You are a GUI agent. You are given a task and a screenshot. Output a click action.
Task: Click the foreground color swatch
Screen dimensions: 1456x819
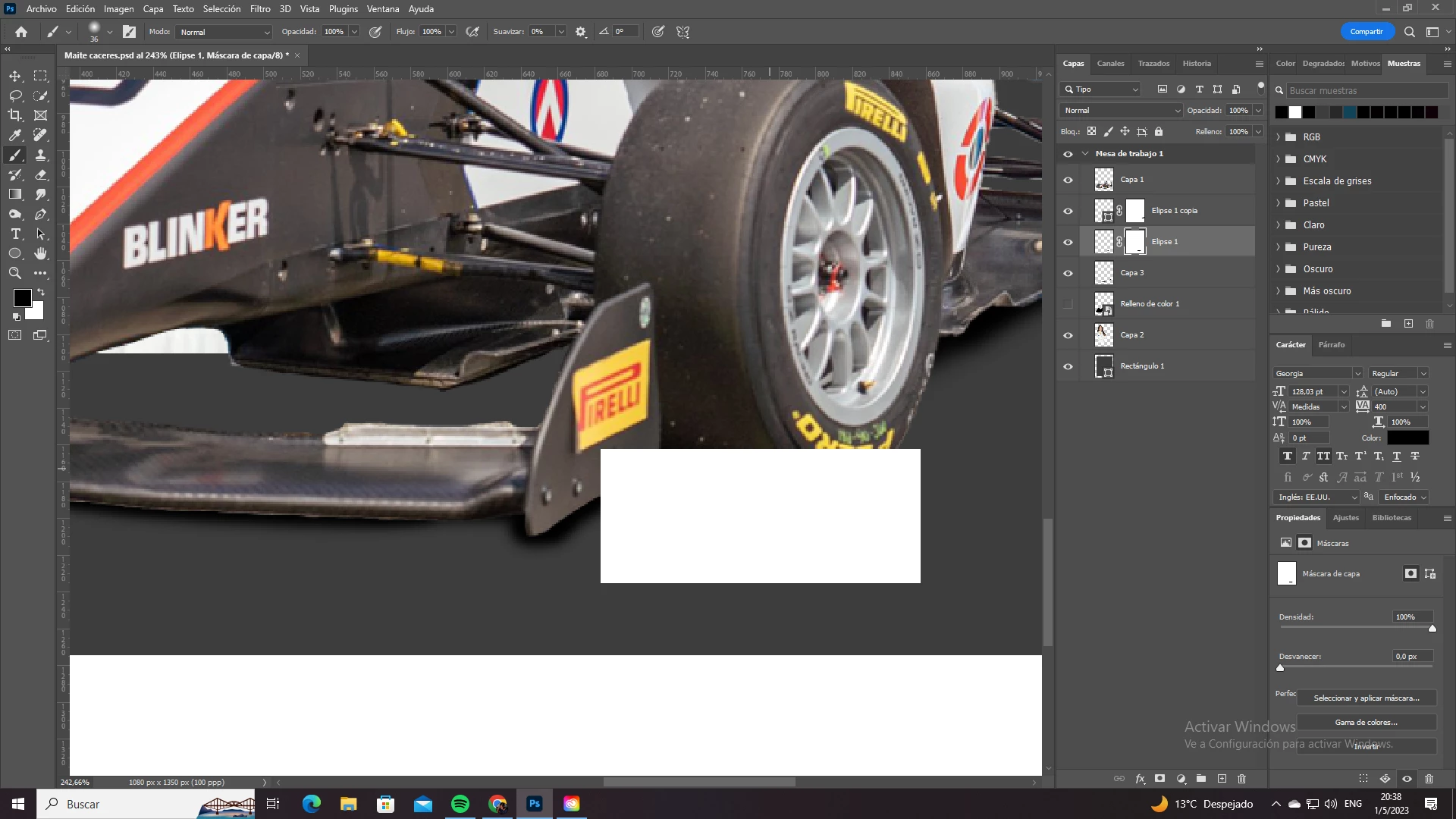[x=22, y=297]
